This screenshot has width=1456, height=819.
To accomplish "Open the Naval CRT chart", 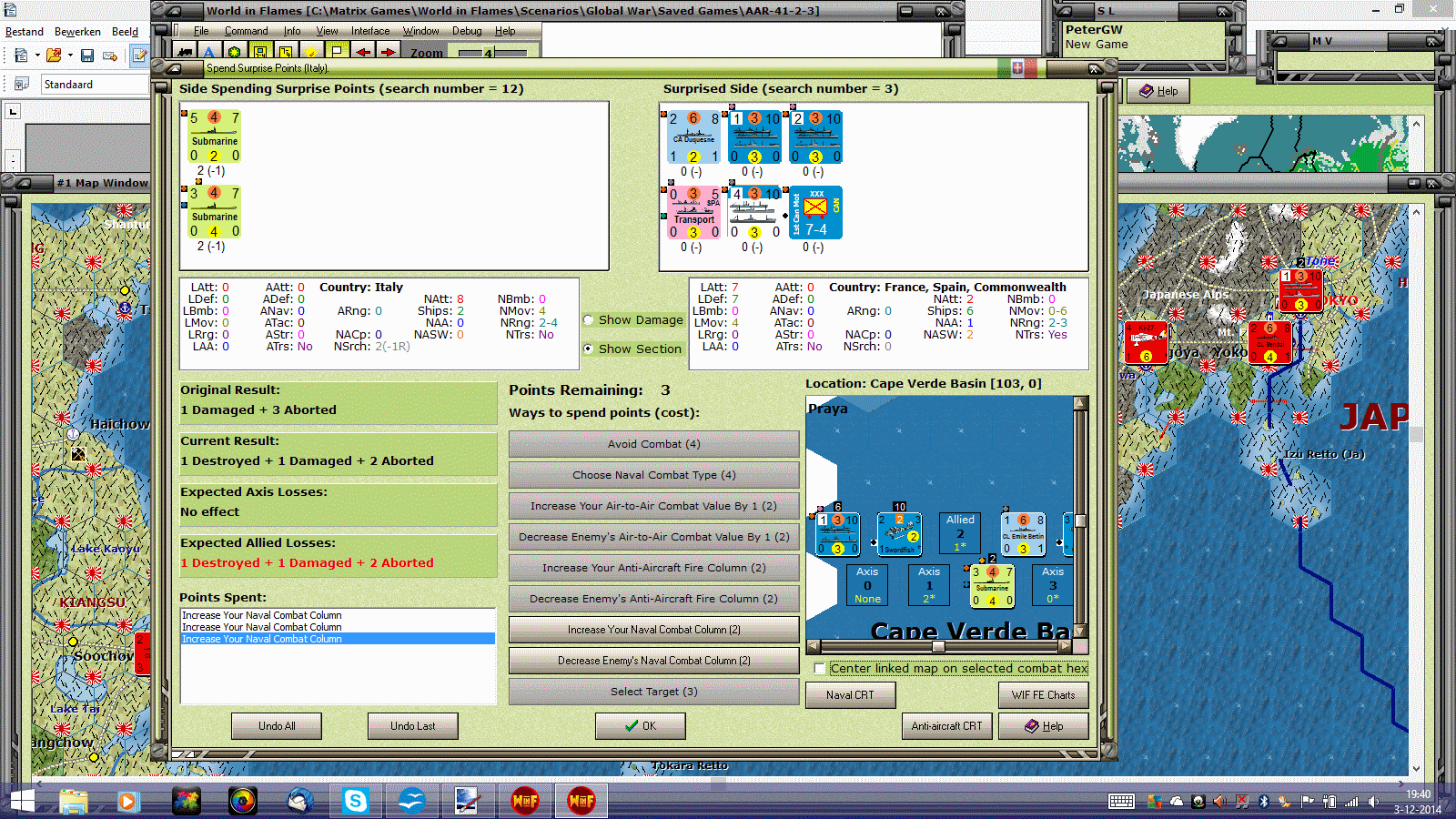I will click(x=851, y=695).
